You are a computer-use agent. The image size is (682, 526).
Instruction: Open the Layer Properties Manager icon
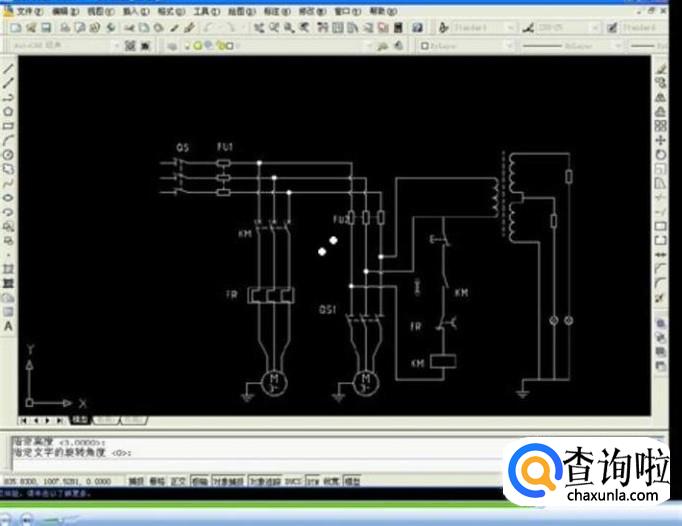tap(172, 45)
